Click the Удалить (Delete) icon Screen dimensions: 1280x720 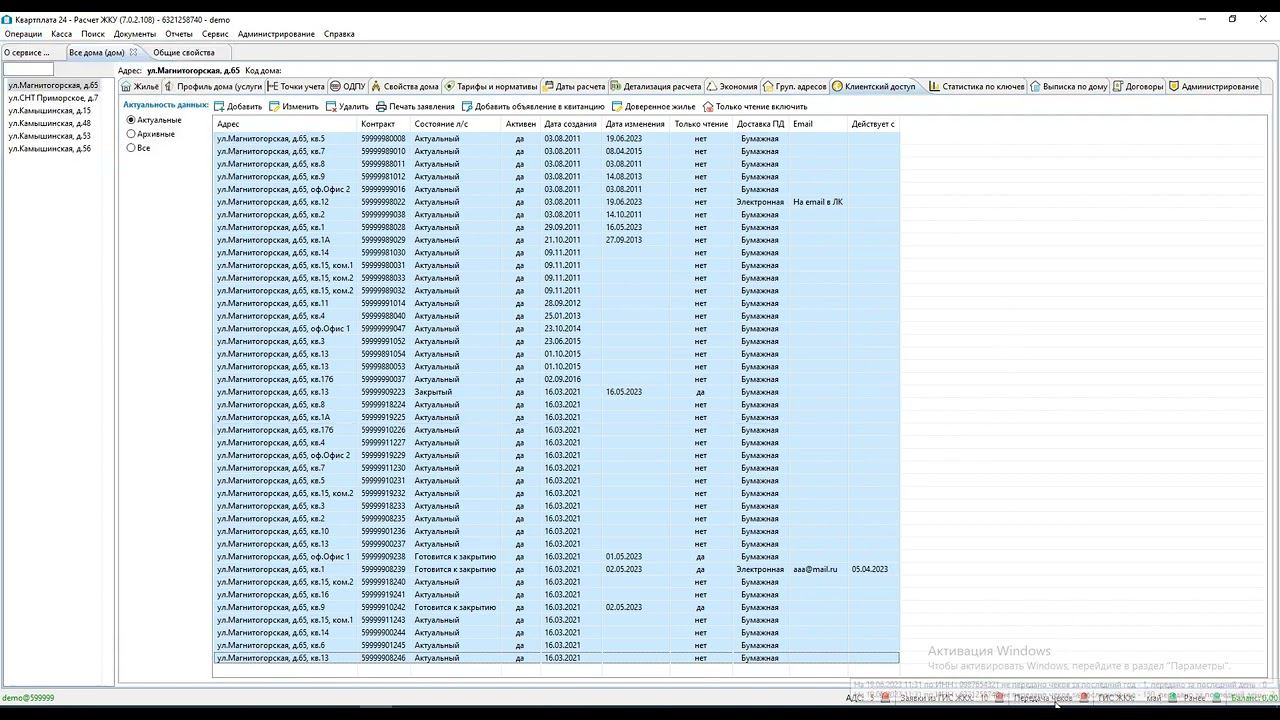tap(331, 106)
